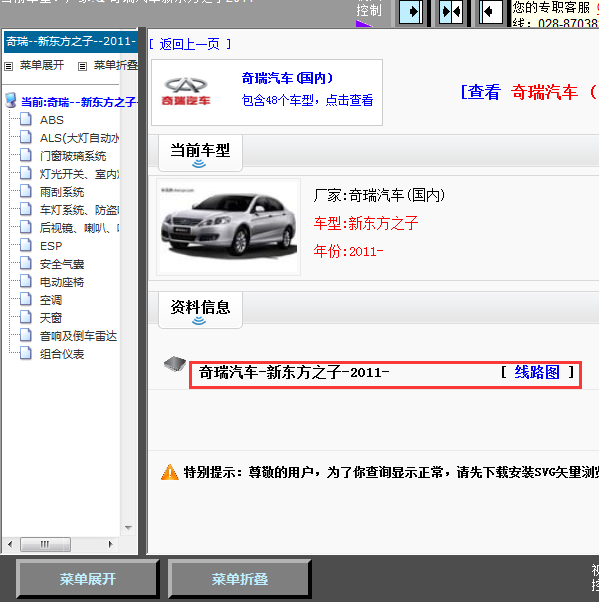Click the silver car thumbnail image
Screen dimensions: 599x602
(228, 227)
